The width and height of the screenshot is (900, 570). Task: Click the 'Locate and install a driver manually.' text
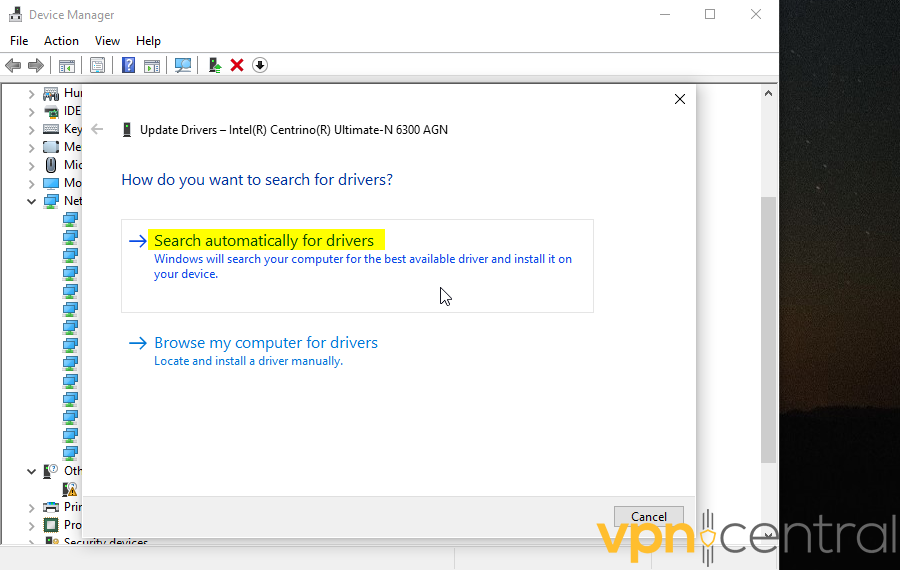249,361
